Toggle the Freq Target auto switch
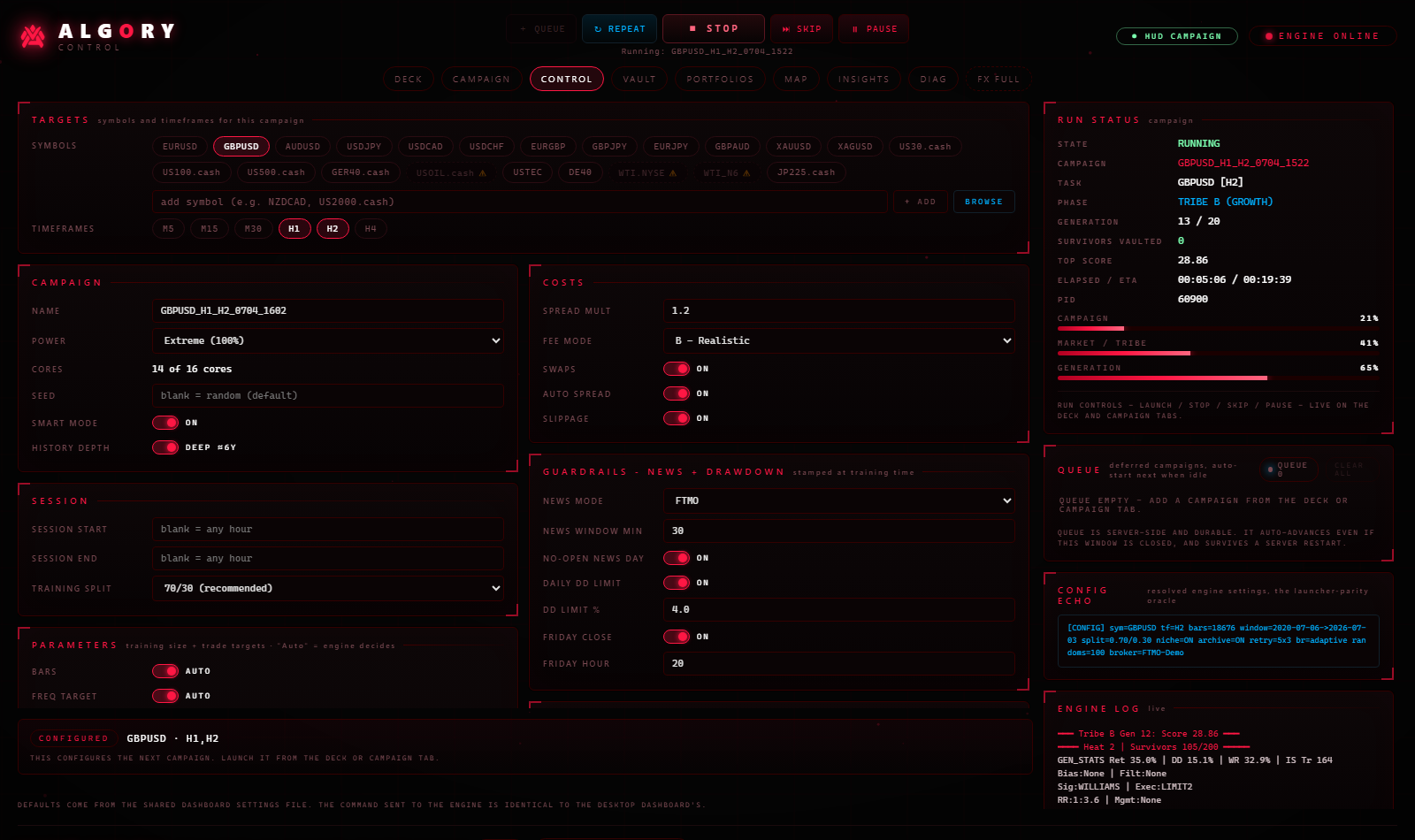The height and width of the screenshot is (840, 1415). (165, 696)
